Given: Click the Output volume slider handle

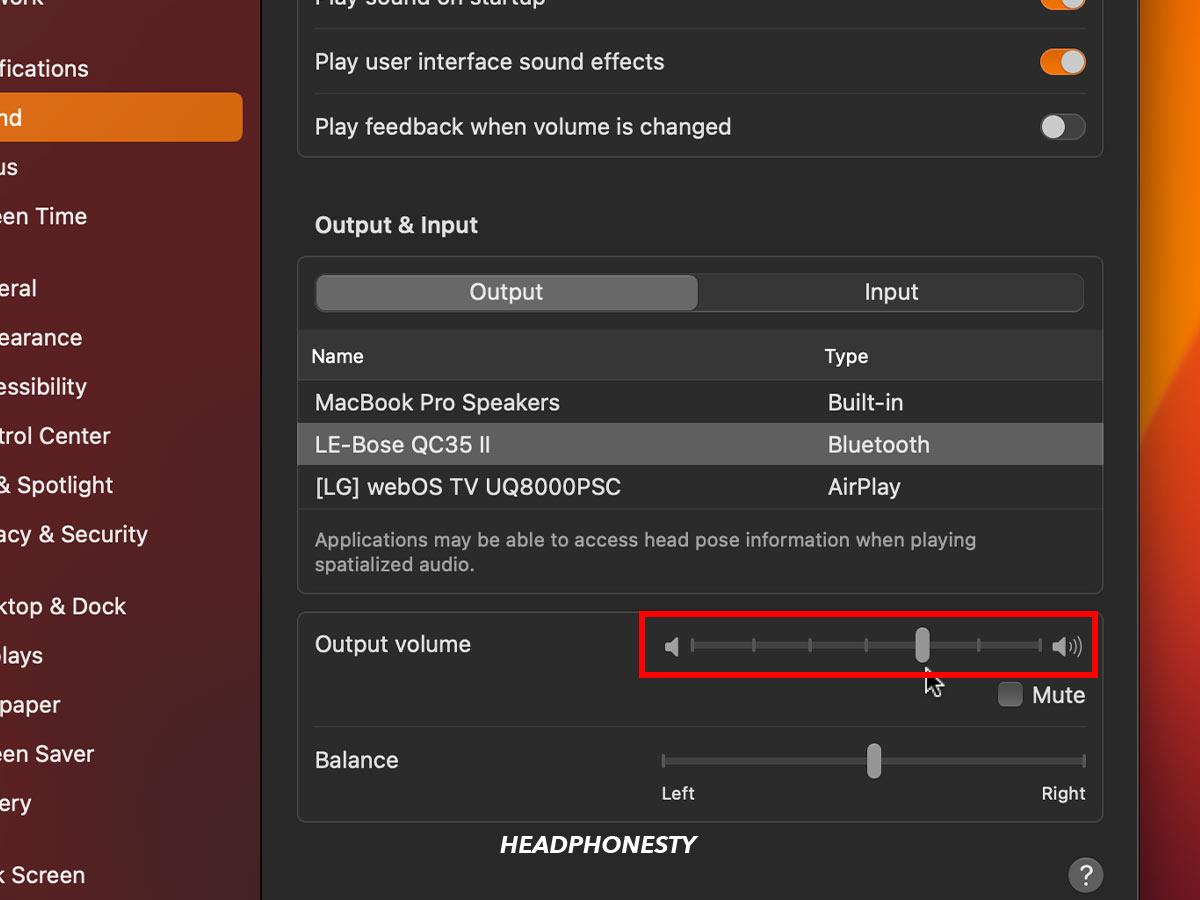Looking at the screenshot, I should click(921, 647).
